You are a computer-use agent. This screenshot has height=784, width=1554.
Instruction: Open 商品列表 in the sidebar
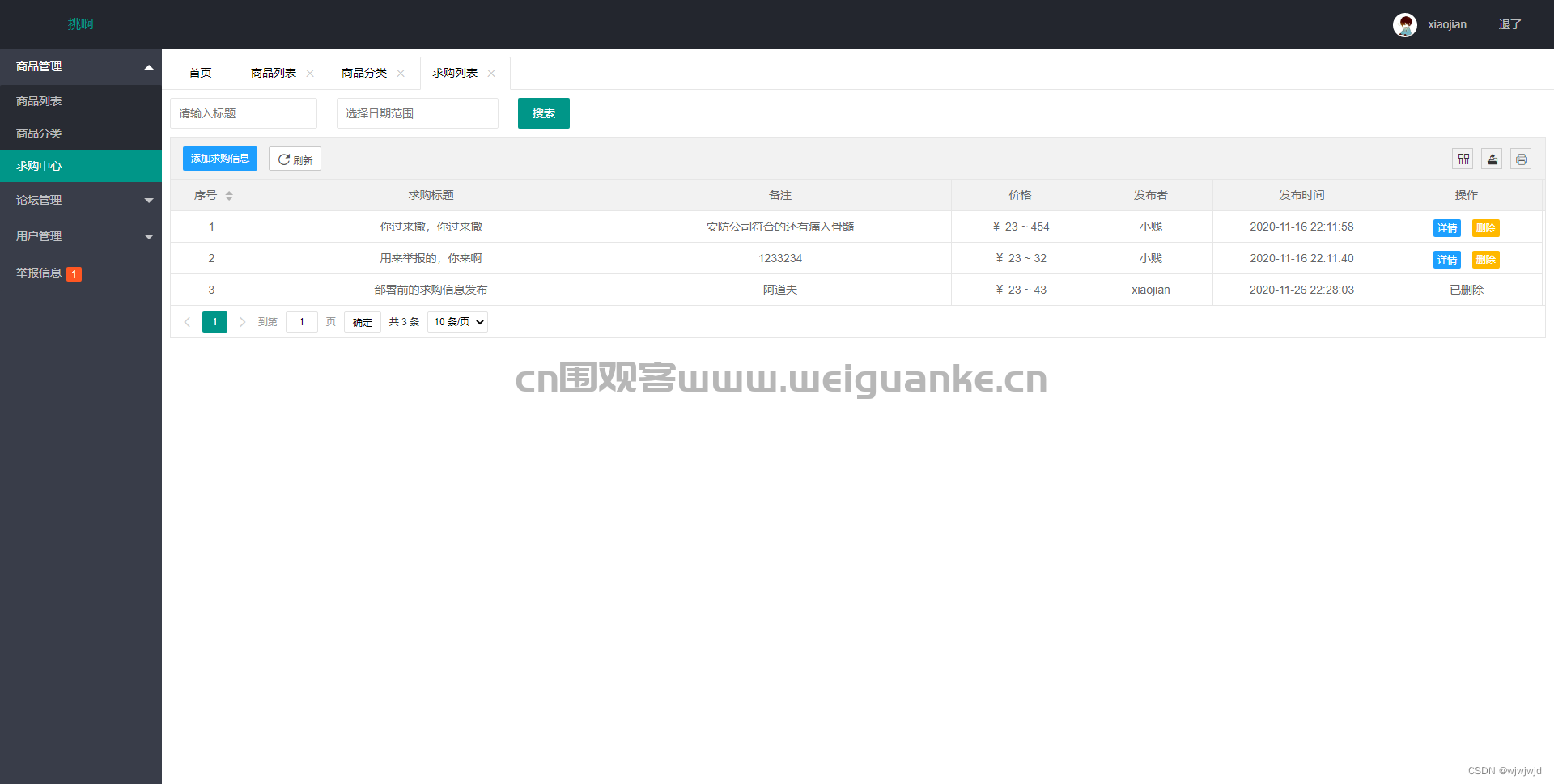click(81, 101)
